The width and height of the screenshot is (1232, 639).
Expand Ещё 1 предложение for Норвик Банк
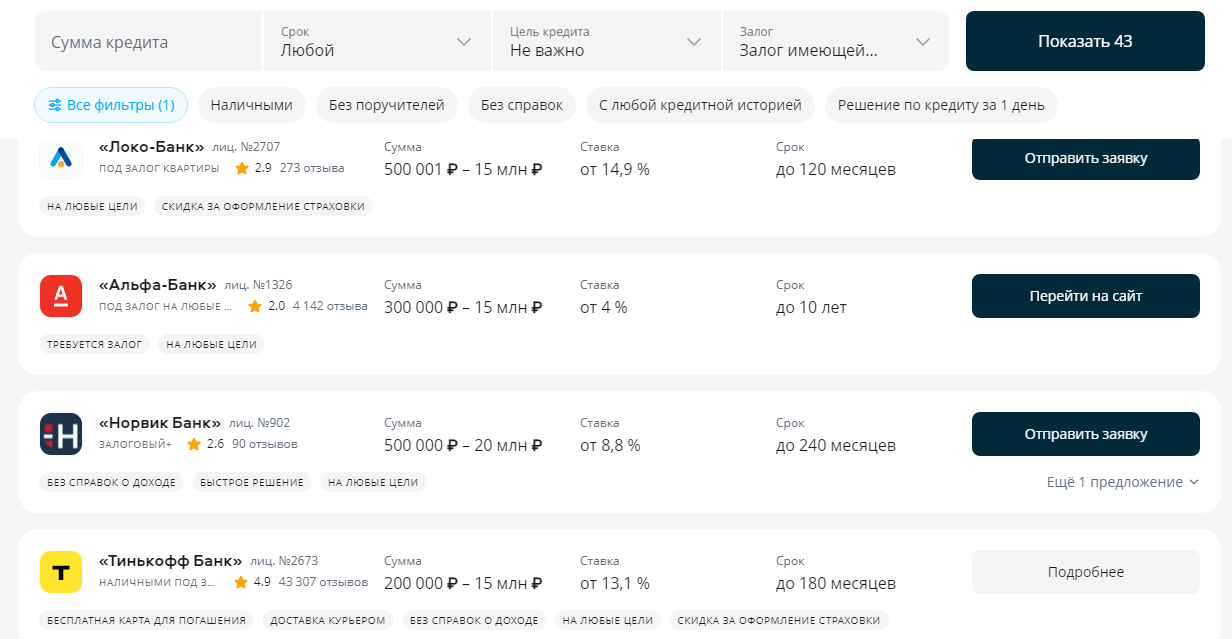[1122, 482]
